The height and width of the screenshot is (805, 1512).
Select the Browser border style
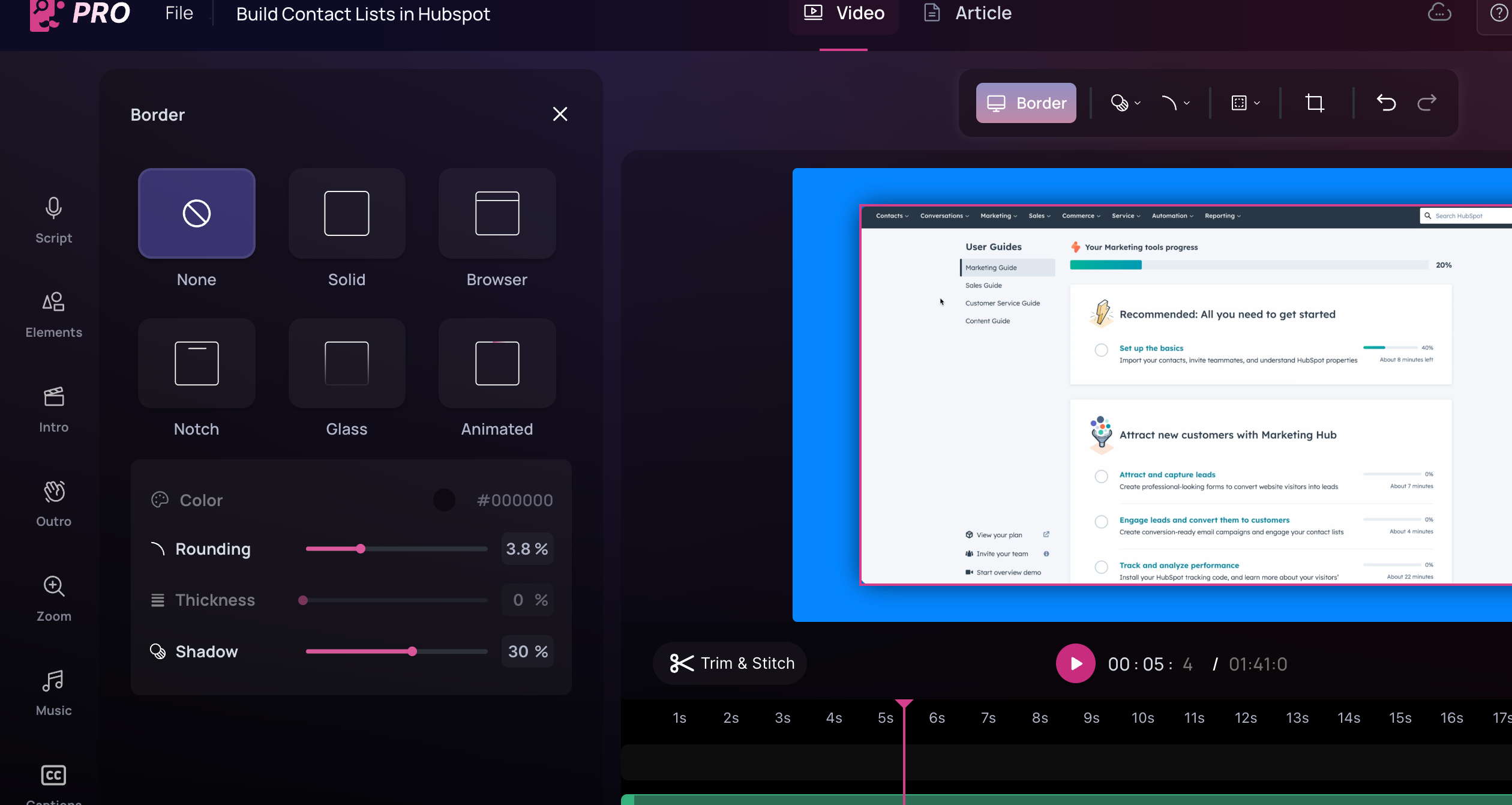(497, 214)
